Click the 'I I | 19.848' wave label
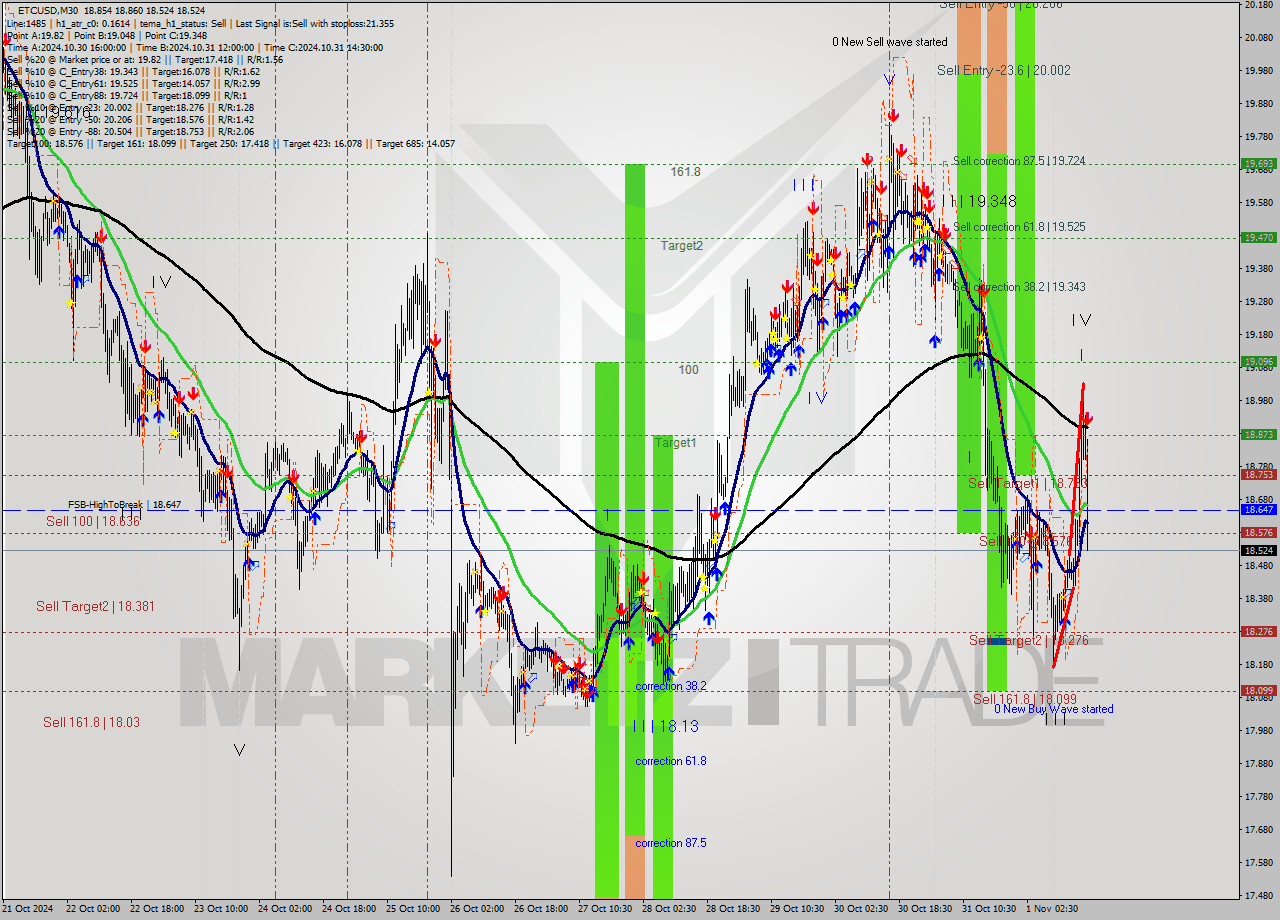This screenshot has height=920, width=1280. click(x=979, y=201)
